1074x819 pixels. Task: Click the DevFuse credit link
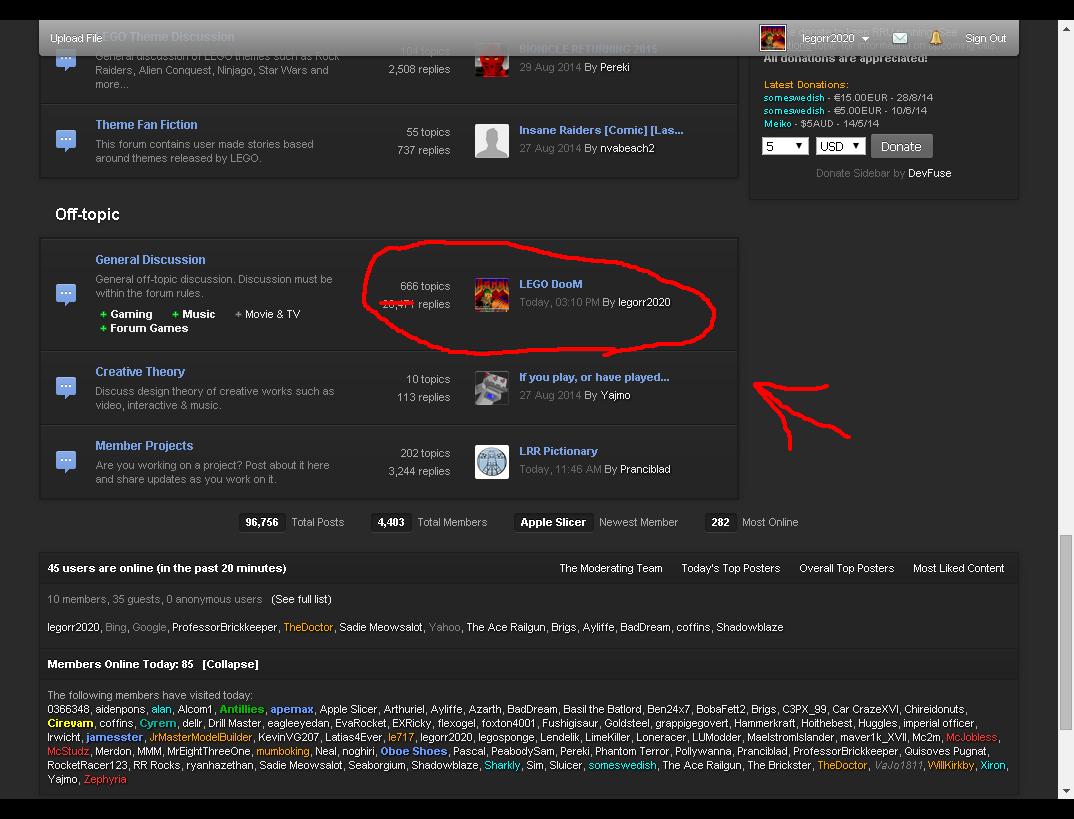pos(929,173)
